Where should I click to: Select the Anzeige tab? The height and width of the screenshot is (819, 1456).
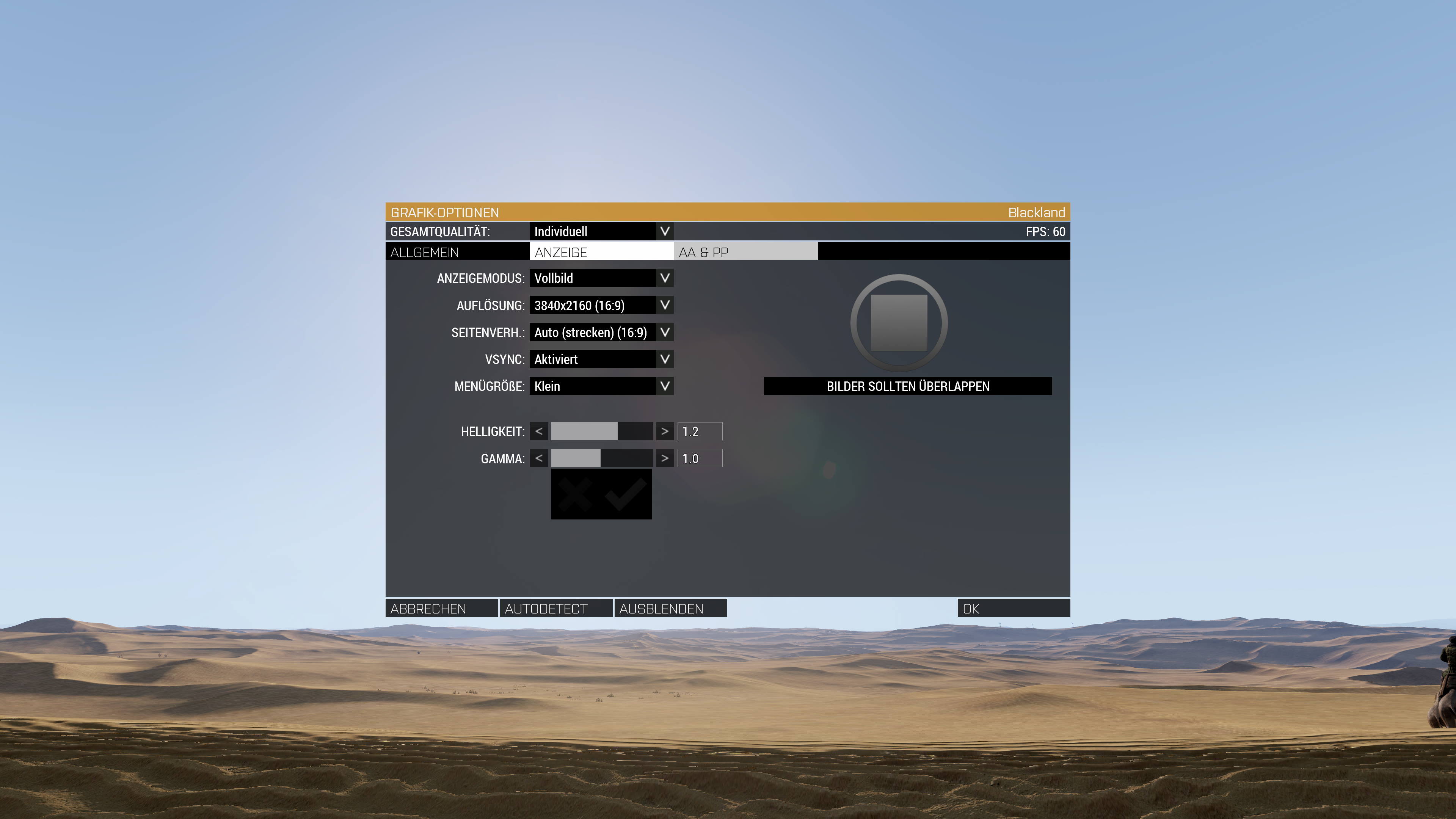coord(601,252)
